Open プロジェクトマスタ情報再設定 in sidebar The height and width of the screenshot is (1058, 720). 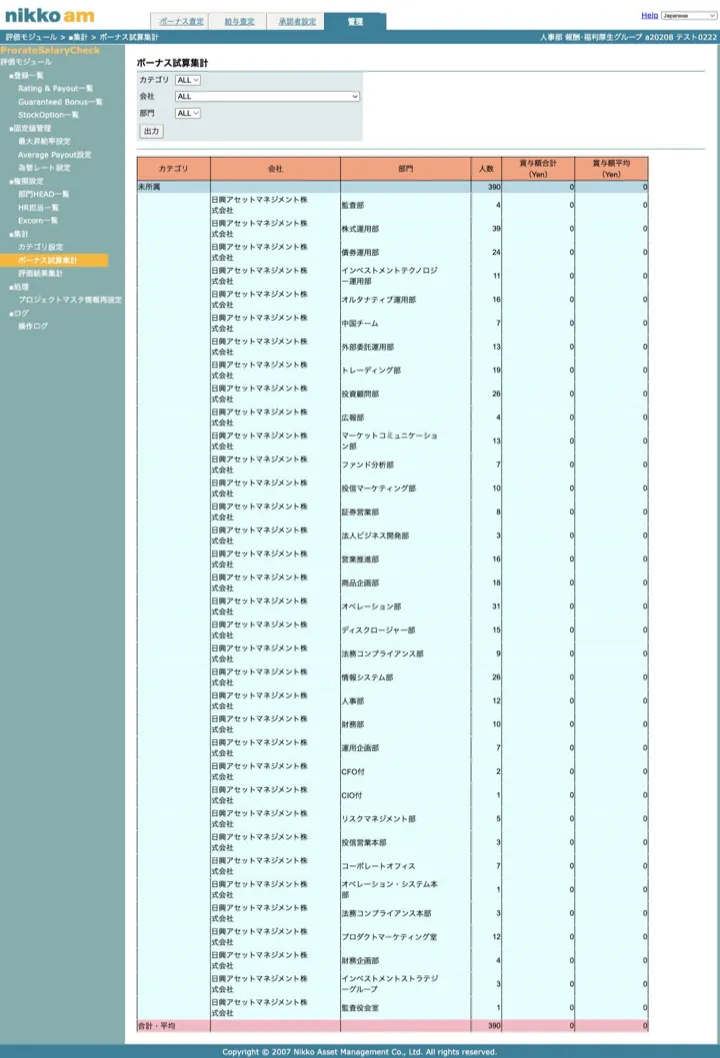point(70,300)
